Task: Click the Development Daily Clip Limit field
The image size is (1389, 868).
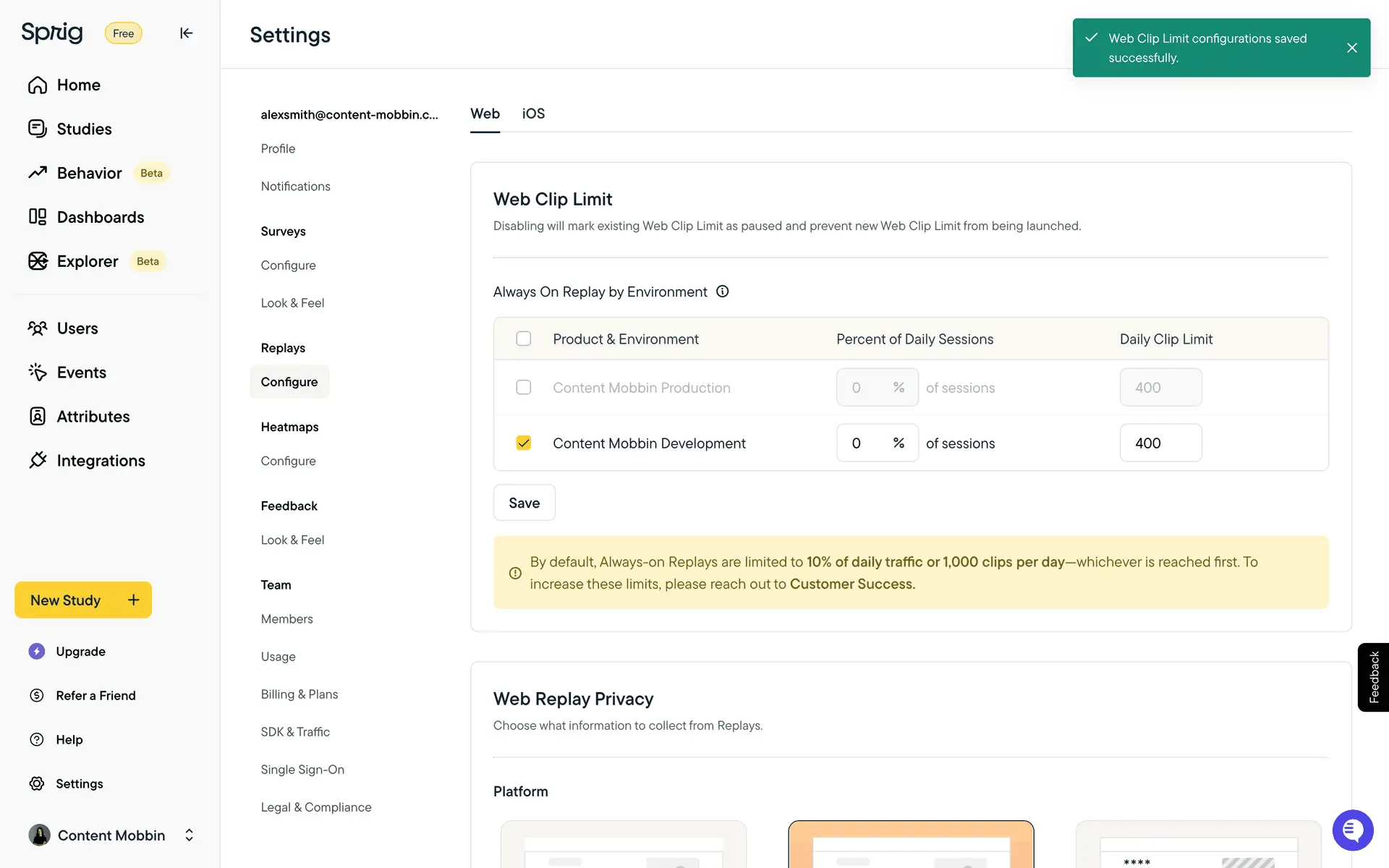Action: click(x=1160, y=443)
